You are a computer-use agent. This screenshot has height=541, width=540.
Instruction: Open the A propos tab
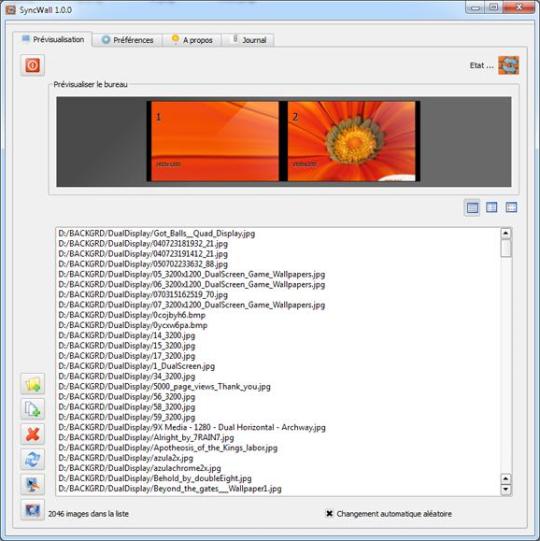[193, 40]
